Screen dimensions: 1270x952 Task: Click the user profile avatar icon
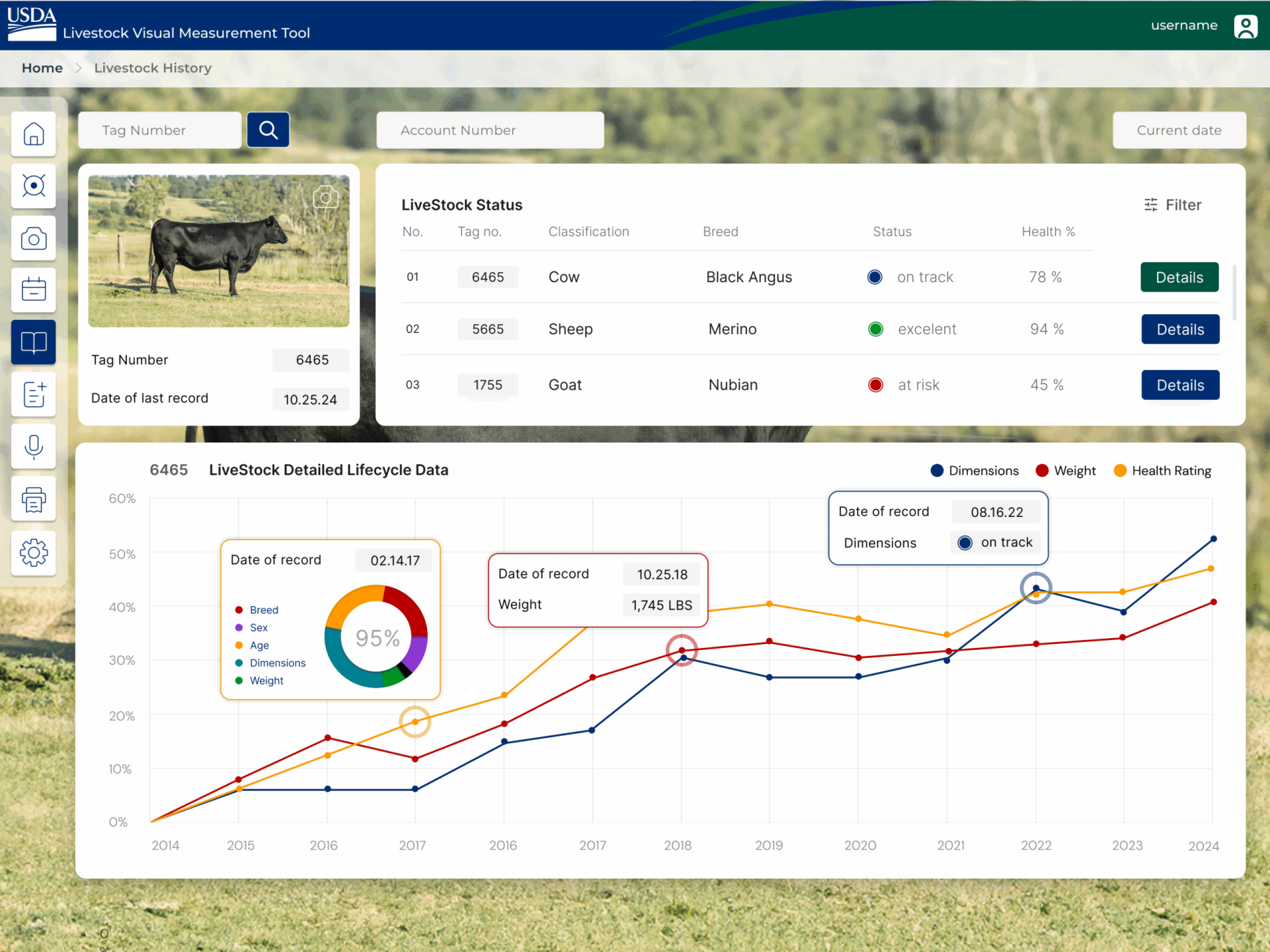[x=1245, y=26]
